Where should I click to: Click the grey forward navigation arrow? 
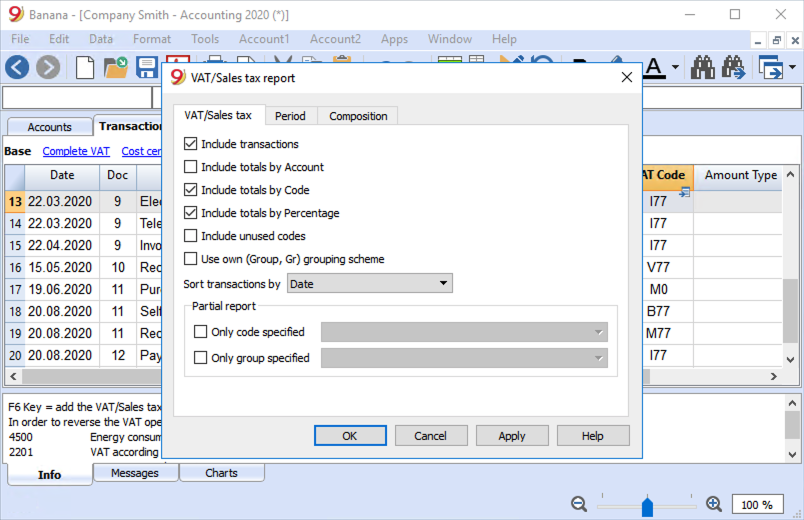pyautogui.click(x=48, y=67)
